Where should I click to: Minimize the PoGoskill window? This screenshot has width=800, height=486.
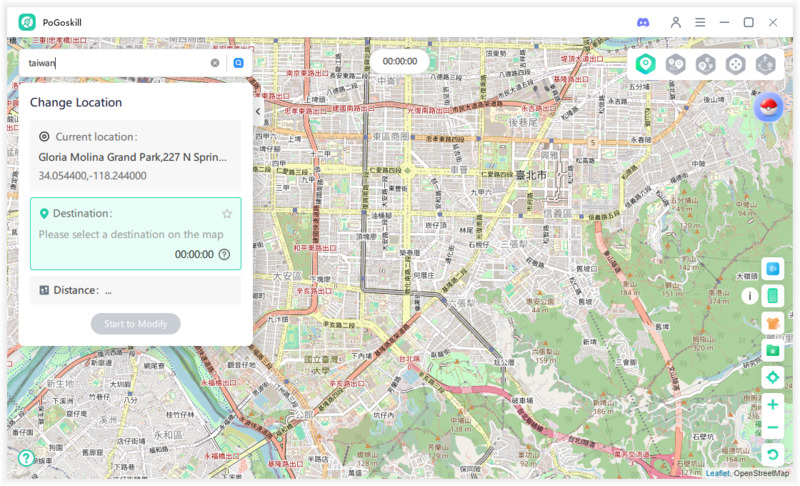tap(724, 22)
